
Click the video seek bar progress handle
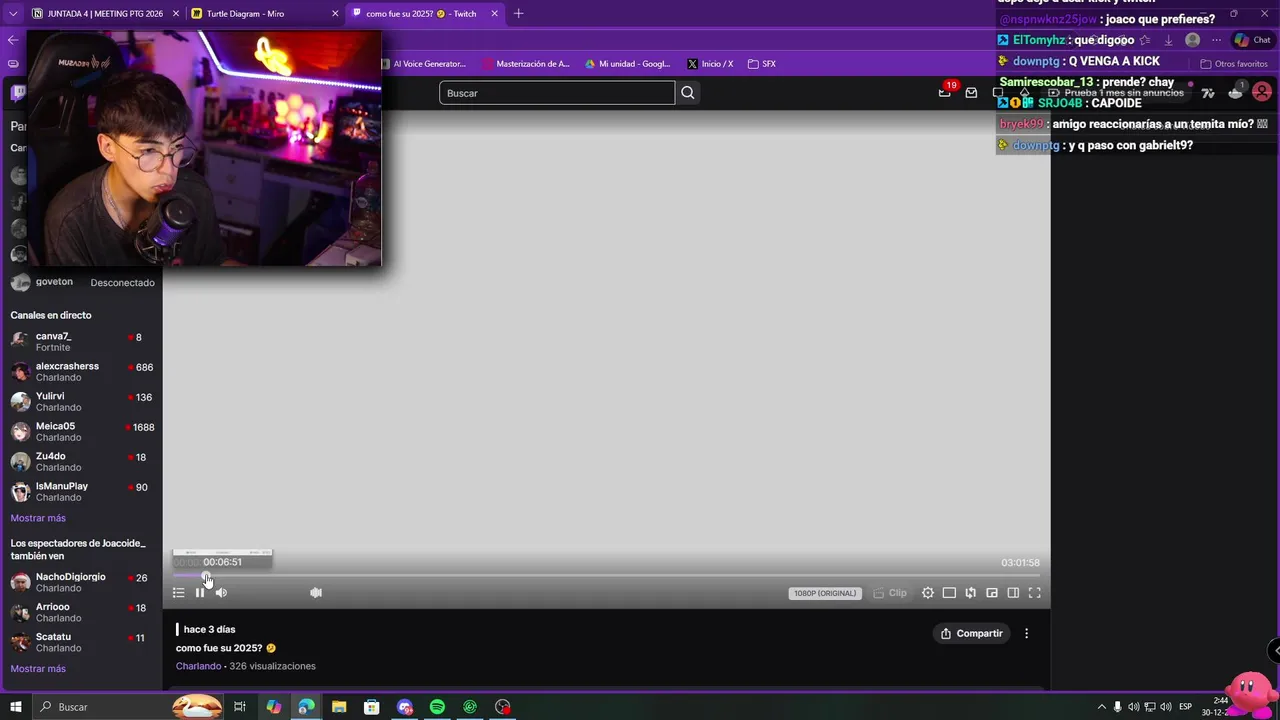tap(207, 576)
